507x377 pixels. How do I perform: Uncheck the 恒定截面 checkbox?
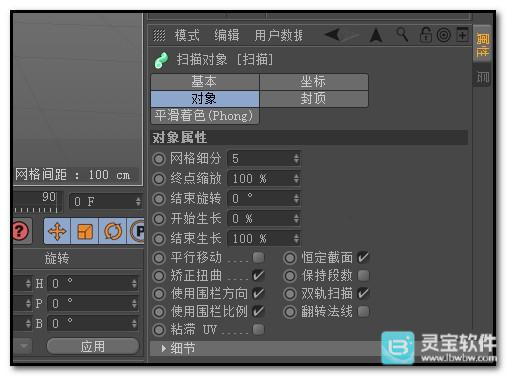tap(363, 257)
